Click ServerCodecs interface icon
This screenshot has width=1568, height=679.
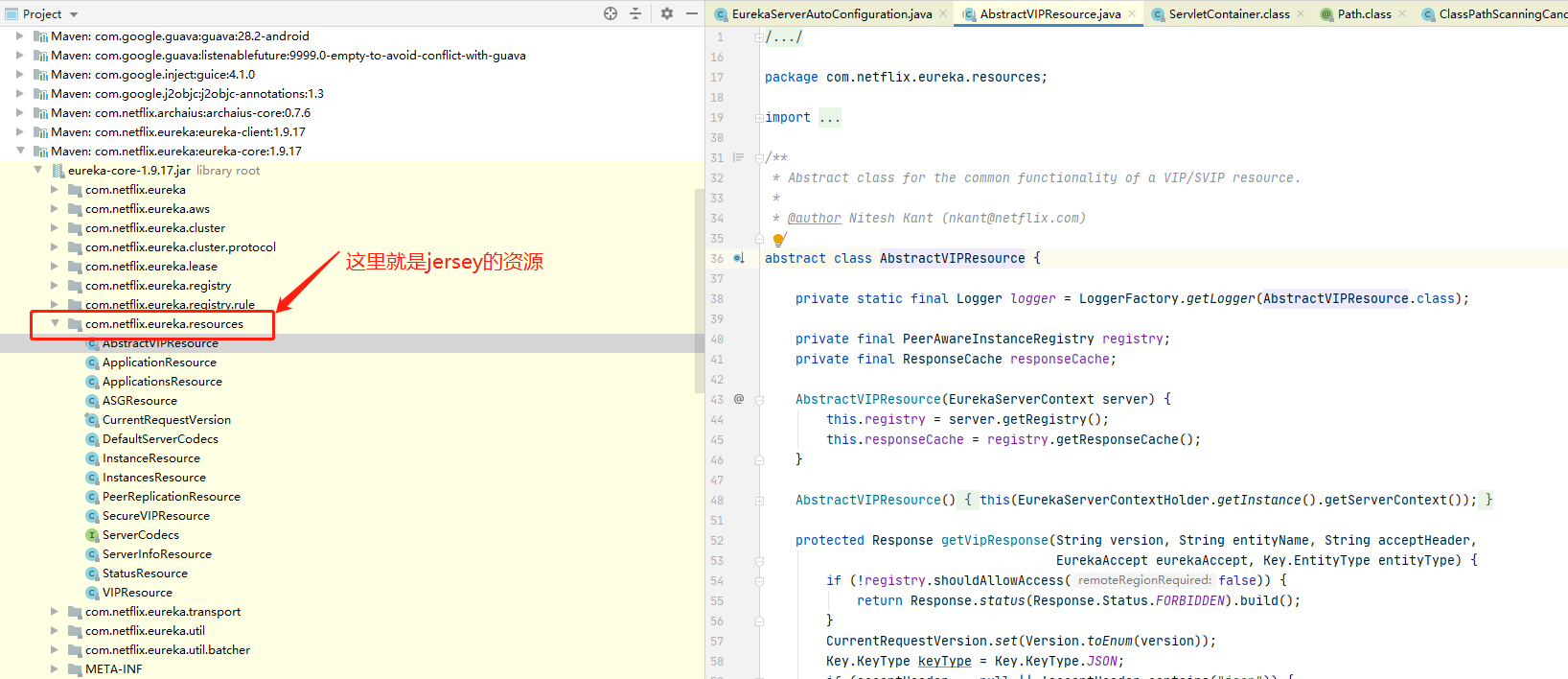(x=92, y=535)
